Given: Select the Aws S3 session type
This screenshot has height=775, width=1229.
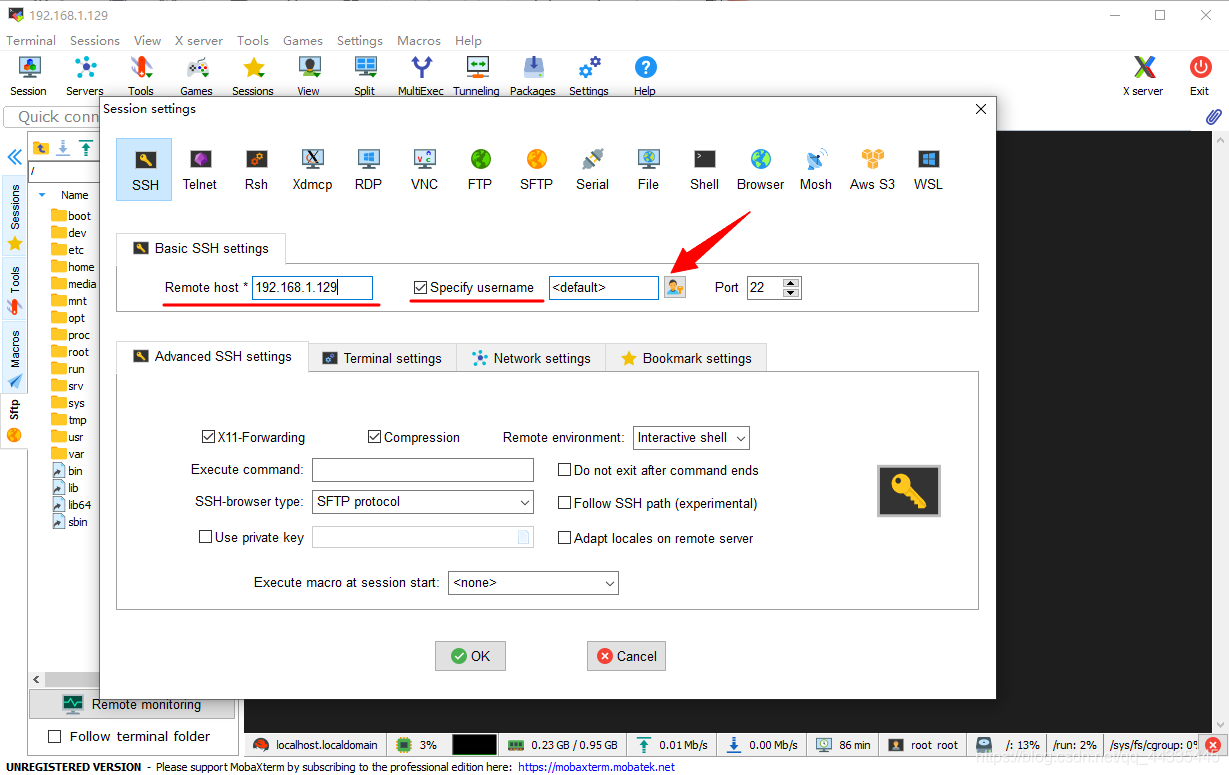Looking at the screenshot, I should pos(872,169).
